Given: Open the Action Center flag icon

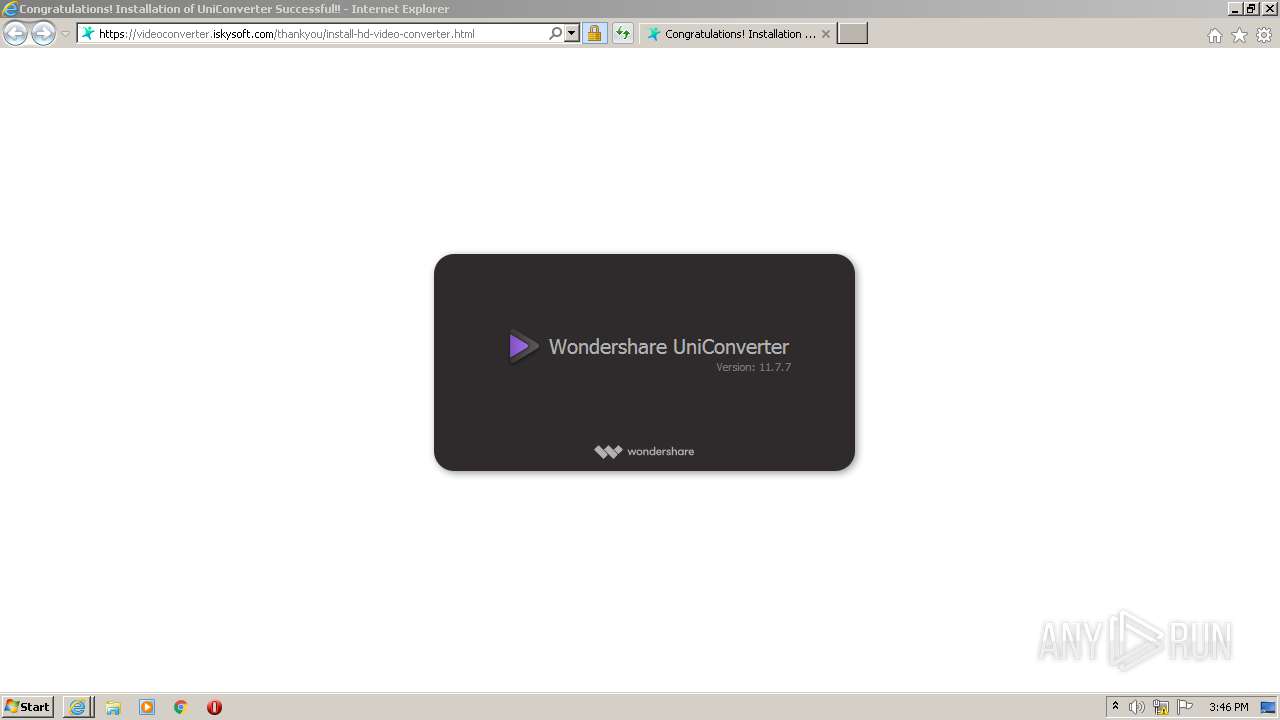Looking at the screenshot, I should (1185, 707).
